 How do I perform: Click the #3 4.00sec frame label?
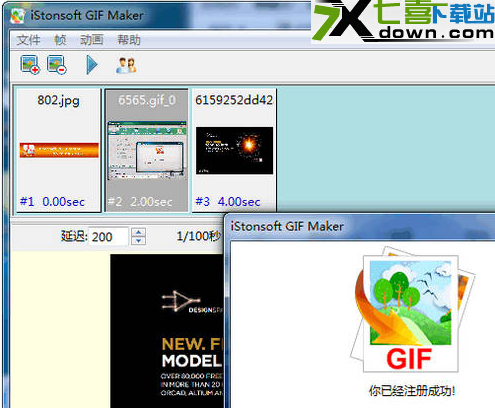[x=228, y=202]
